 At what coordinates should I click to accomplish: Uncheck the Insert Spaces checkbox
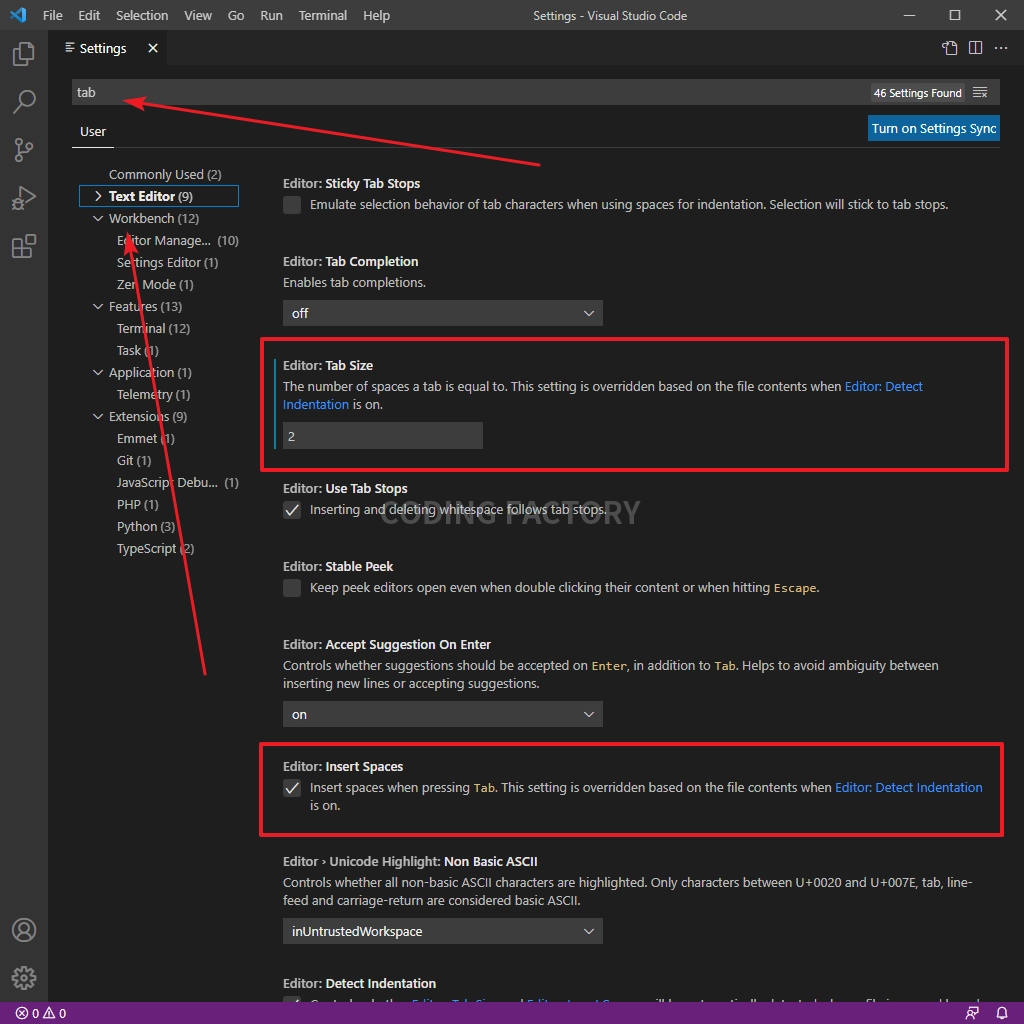292,788
